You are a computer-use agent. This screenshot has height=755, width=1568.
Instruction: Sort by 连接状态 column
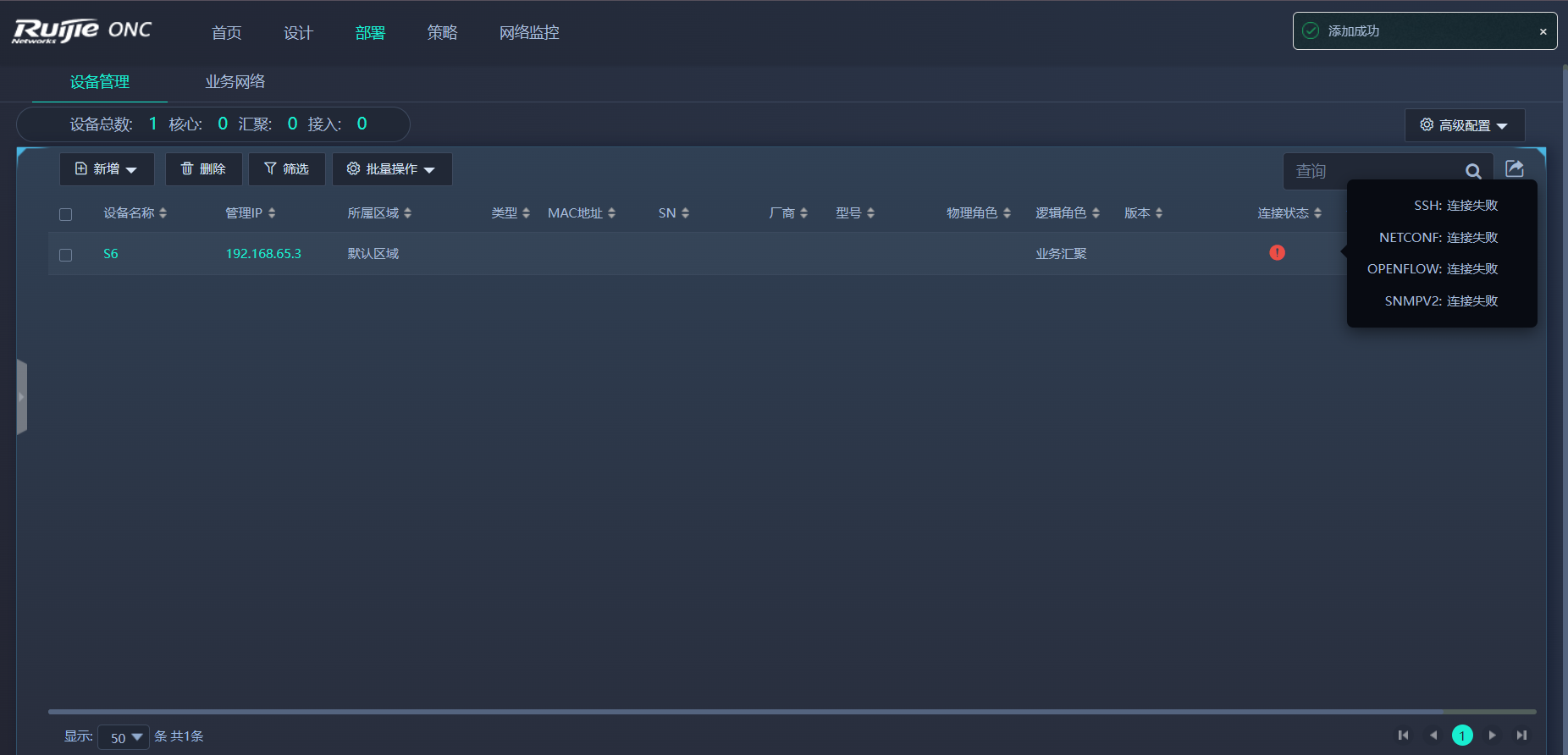click(x=1289, y=213)
